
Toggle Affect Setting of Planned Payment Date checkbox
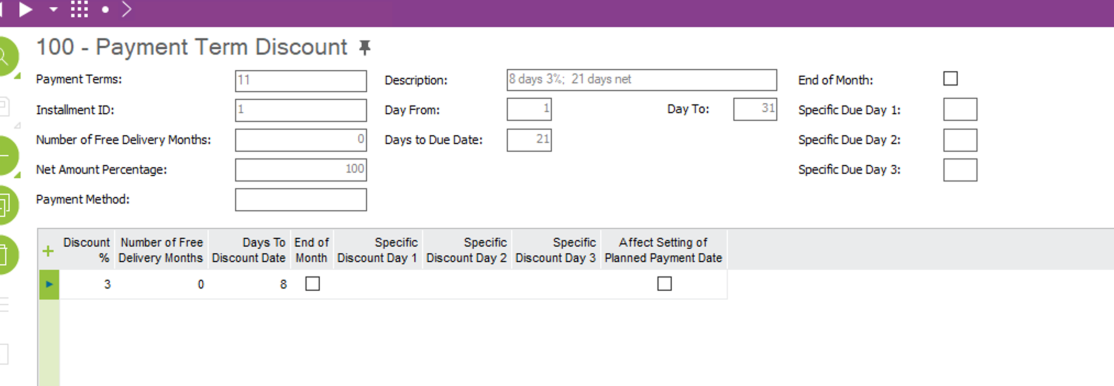pos(664,284)
